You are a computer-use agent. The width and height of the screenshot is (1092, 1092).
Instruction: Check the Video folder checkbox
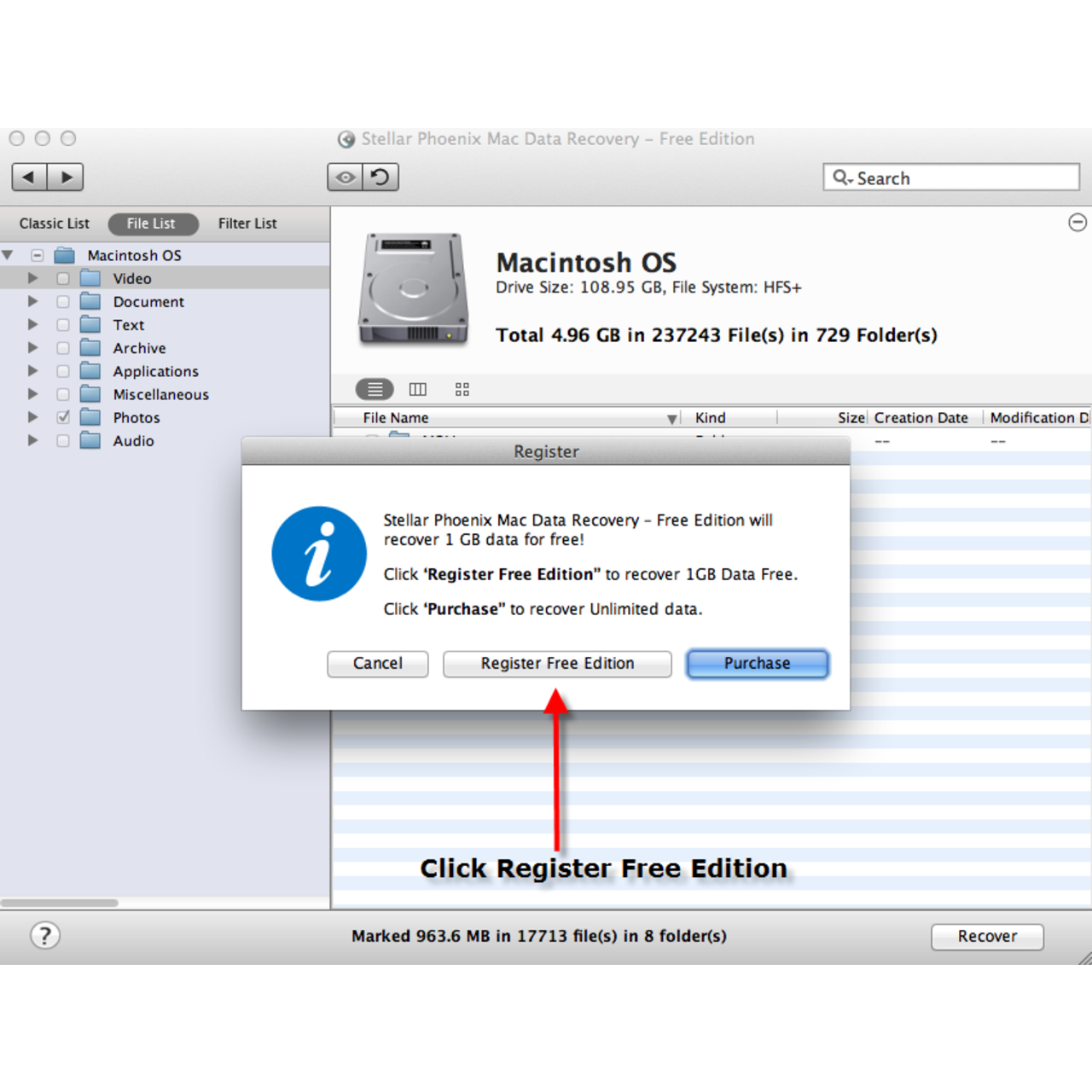pyautogui.click(x=63, y=278)
